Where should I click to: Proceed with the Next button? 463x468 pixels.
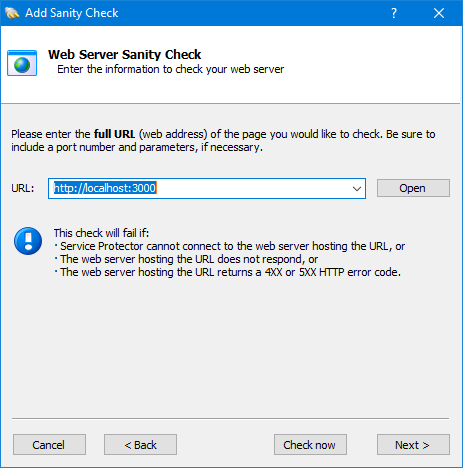coord(413,445)
